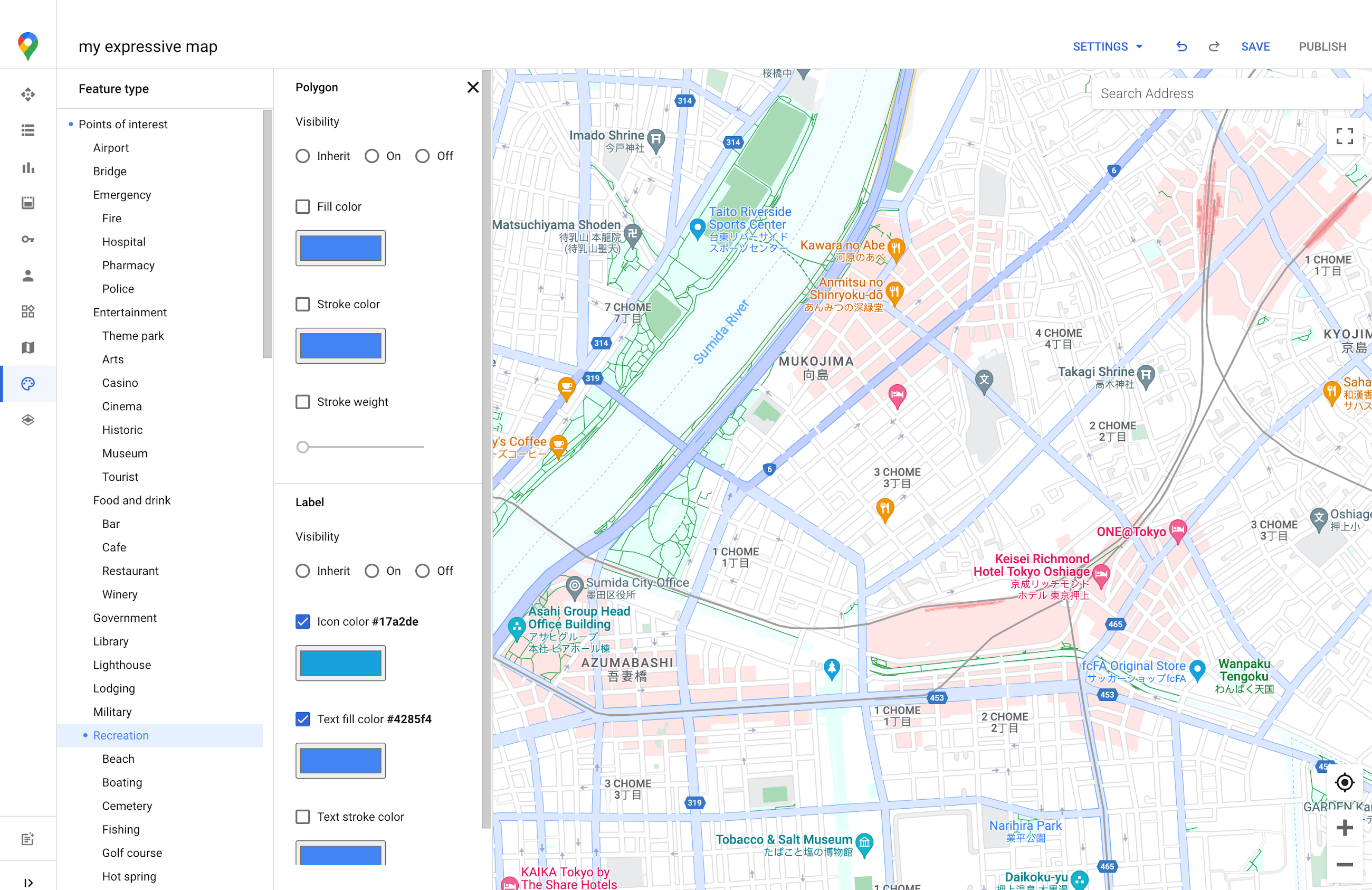Select Museum feature type
Viewport: 1372px width, 890px height.
click(125, 453)
